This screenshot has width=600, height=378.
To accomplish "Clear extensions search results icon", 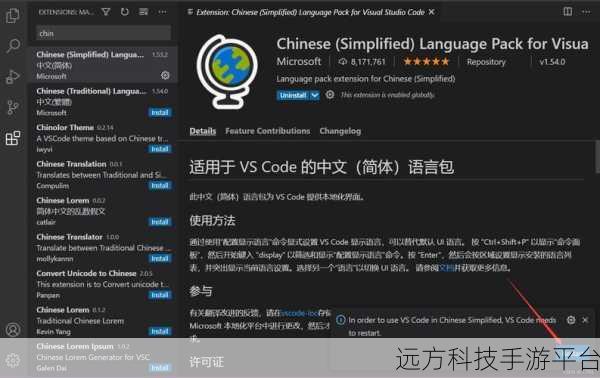I will (143, 12).
